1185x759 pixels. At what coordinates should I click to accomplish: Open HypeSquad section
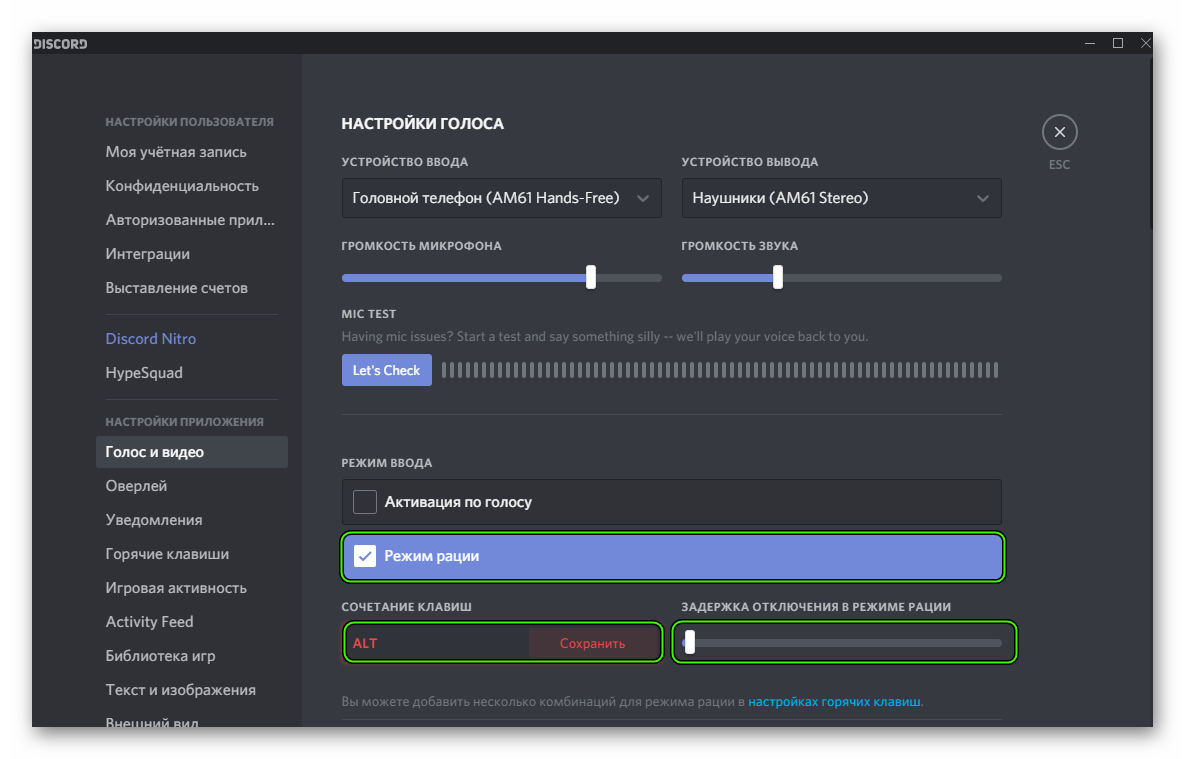[x=144, y=373]
